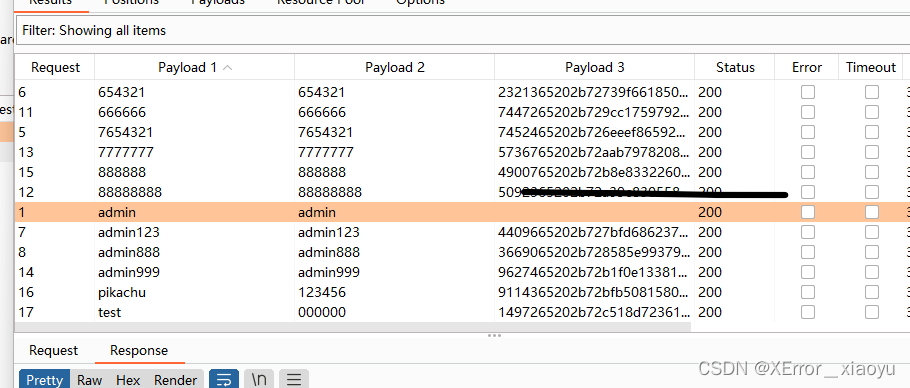Select row with Payload 1 admin123
This screenshot has height=388, width=910.
click(x=462, y=232)
